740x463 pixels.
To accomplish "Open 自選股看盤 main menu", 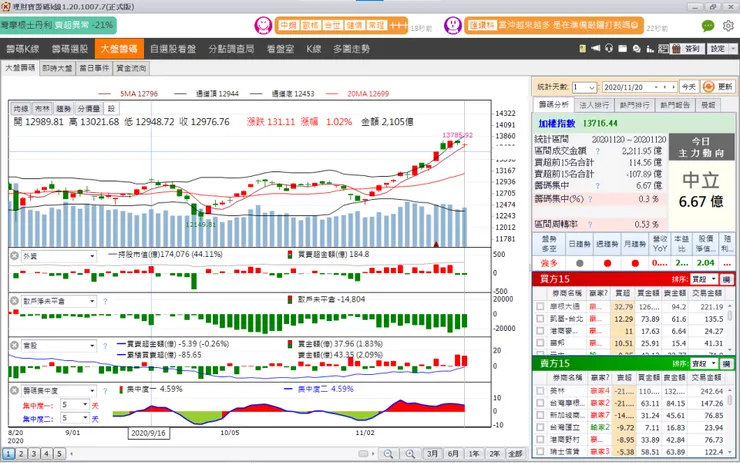I will (173, 49).
